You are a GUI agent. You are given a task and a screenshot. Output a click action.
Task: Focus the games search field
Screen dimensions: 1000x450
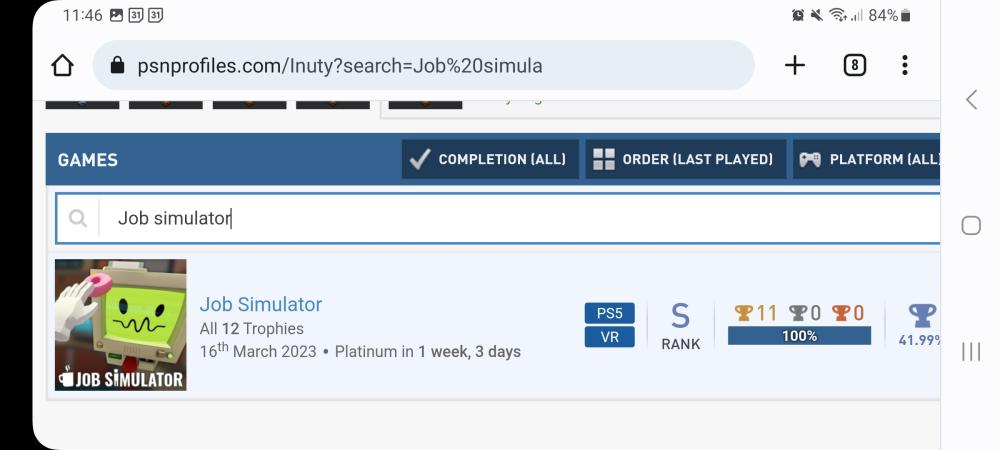coord(500,218)
